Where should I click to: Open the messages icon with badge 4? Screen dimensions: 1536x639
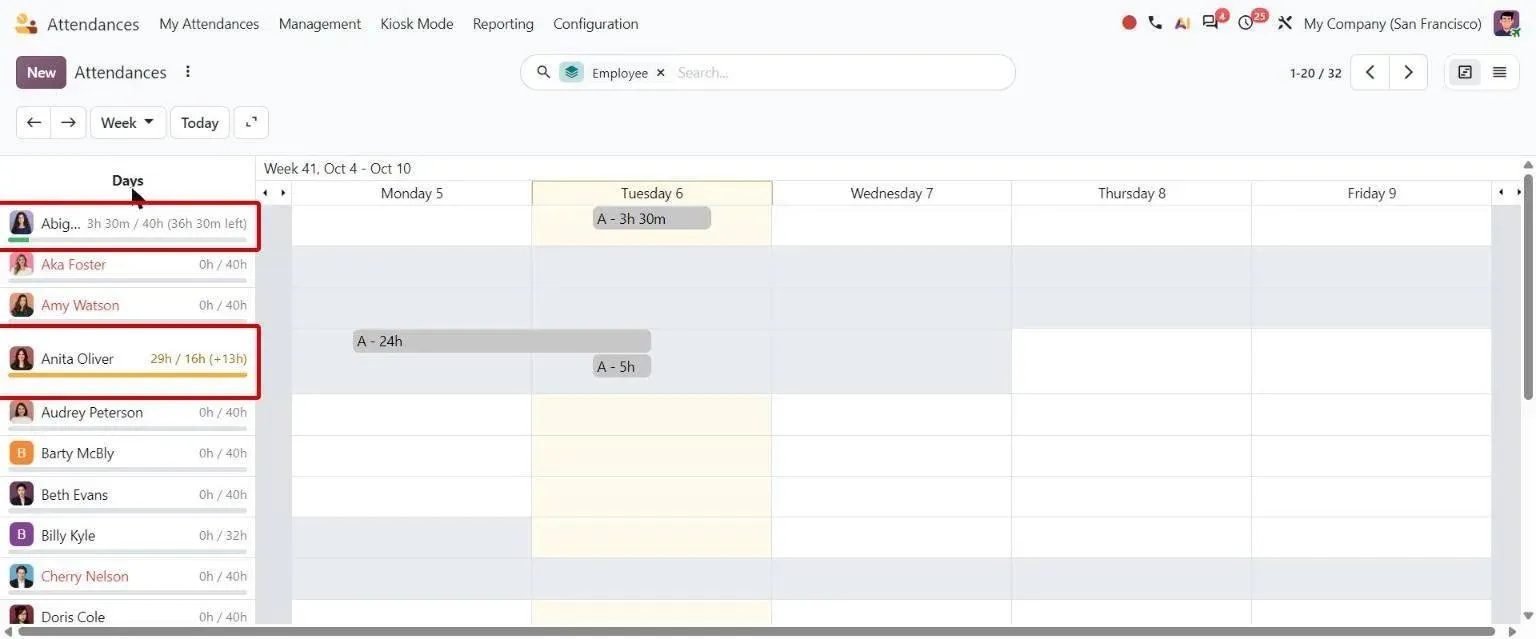1211,23
